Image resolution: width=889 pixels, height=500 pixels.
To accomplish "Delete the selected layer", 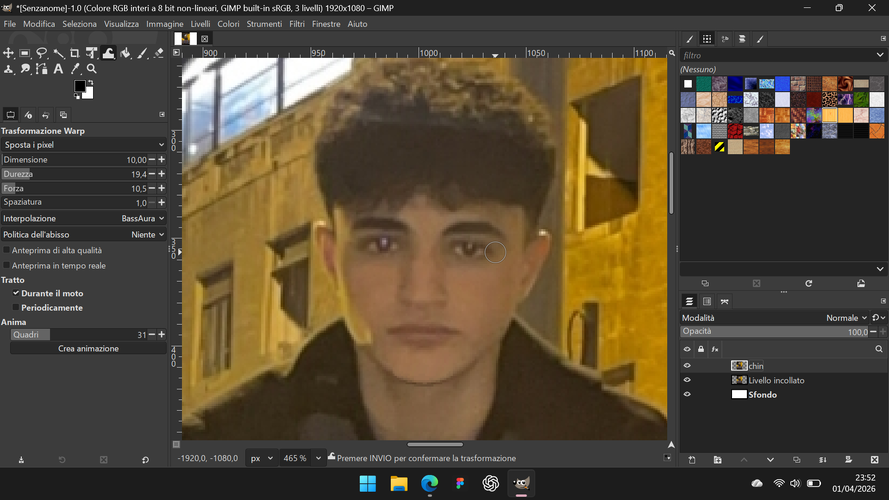I will click(875, 460).
